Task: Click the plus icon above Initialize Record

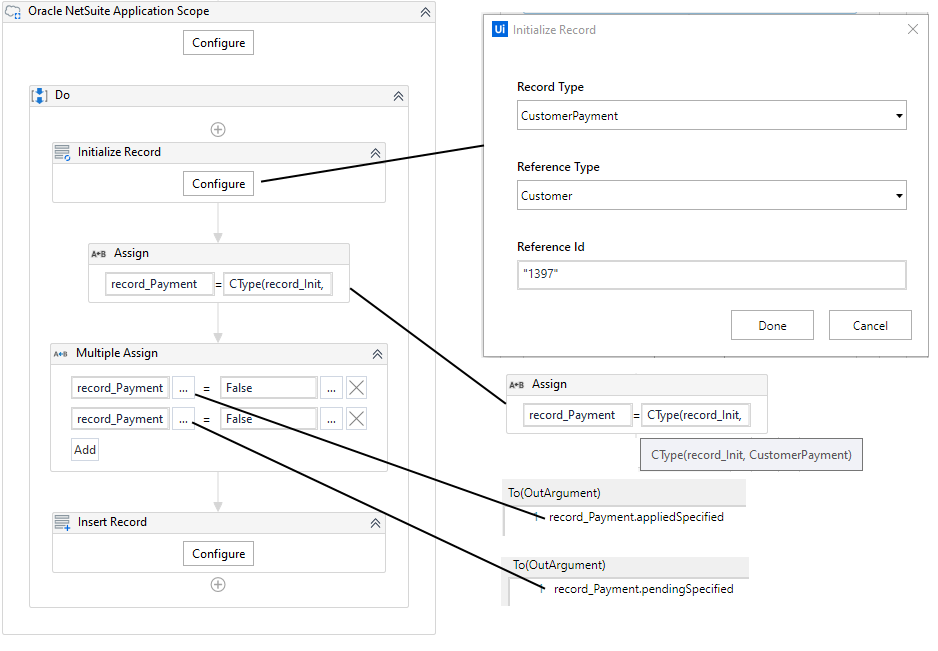Action: tap(218, 129)
